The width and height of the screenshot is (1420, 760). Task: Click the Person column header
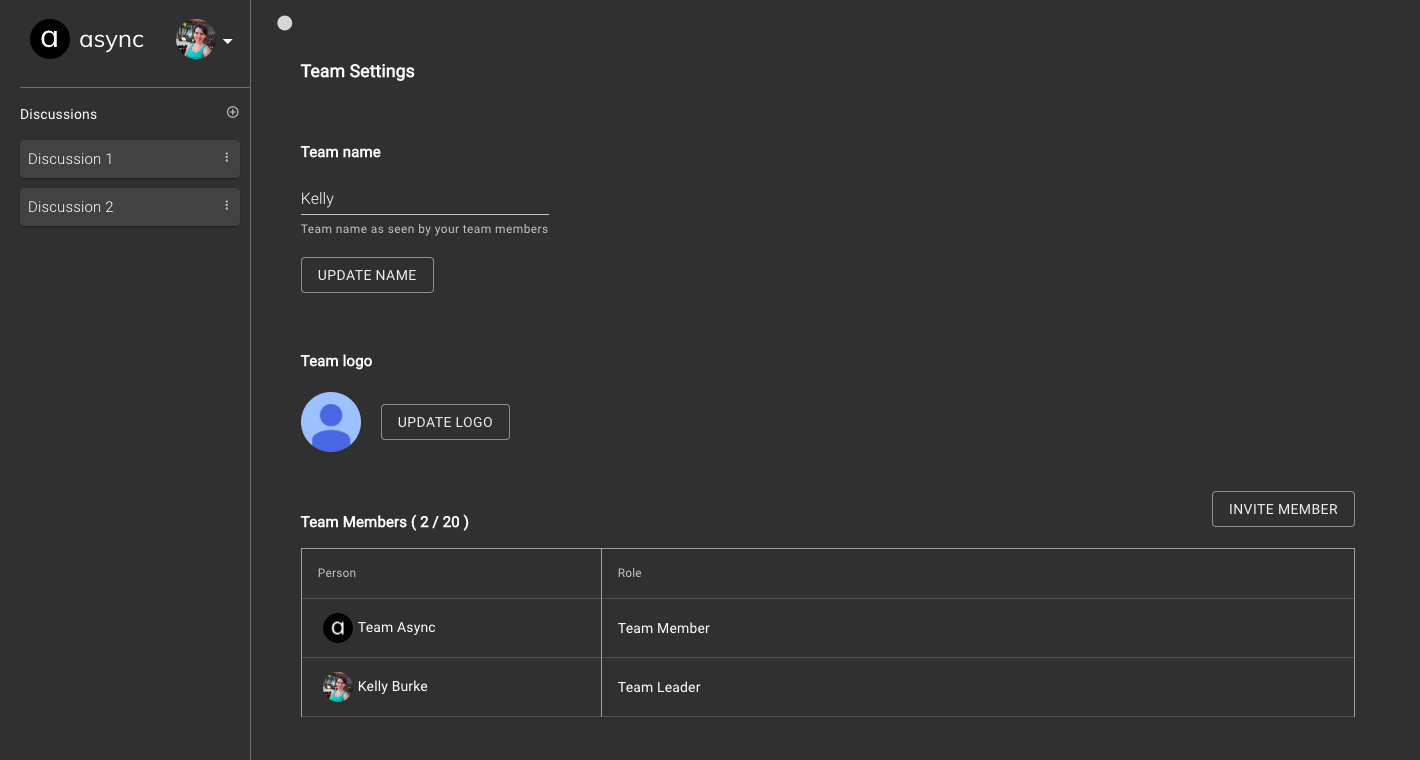click(337, 573)
